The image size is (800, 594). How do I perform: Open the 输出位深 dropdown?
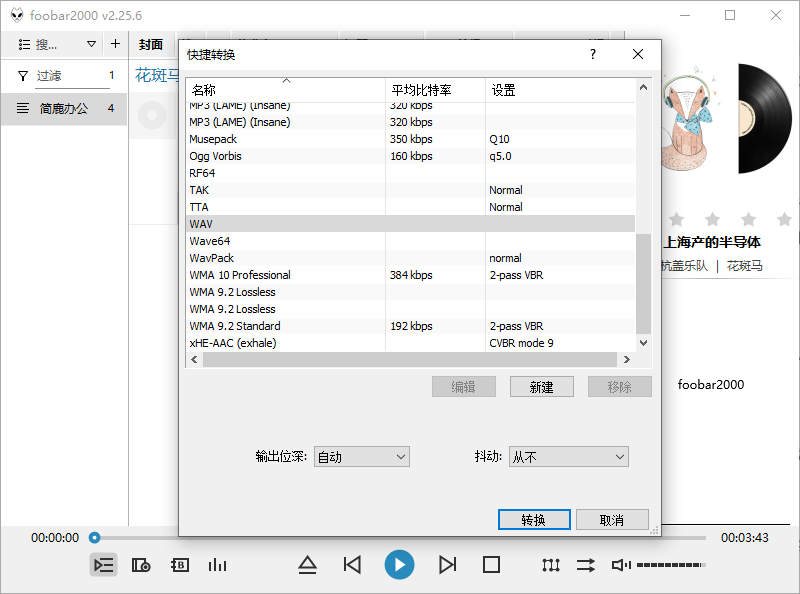(x=361, y=456)
